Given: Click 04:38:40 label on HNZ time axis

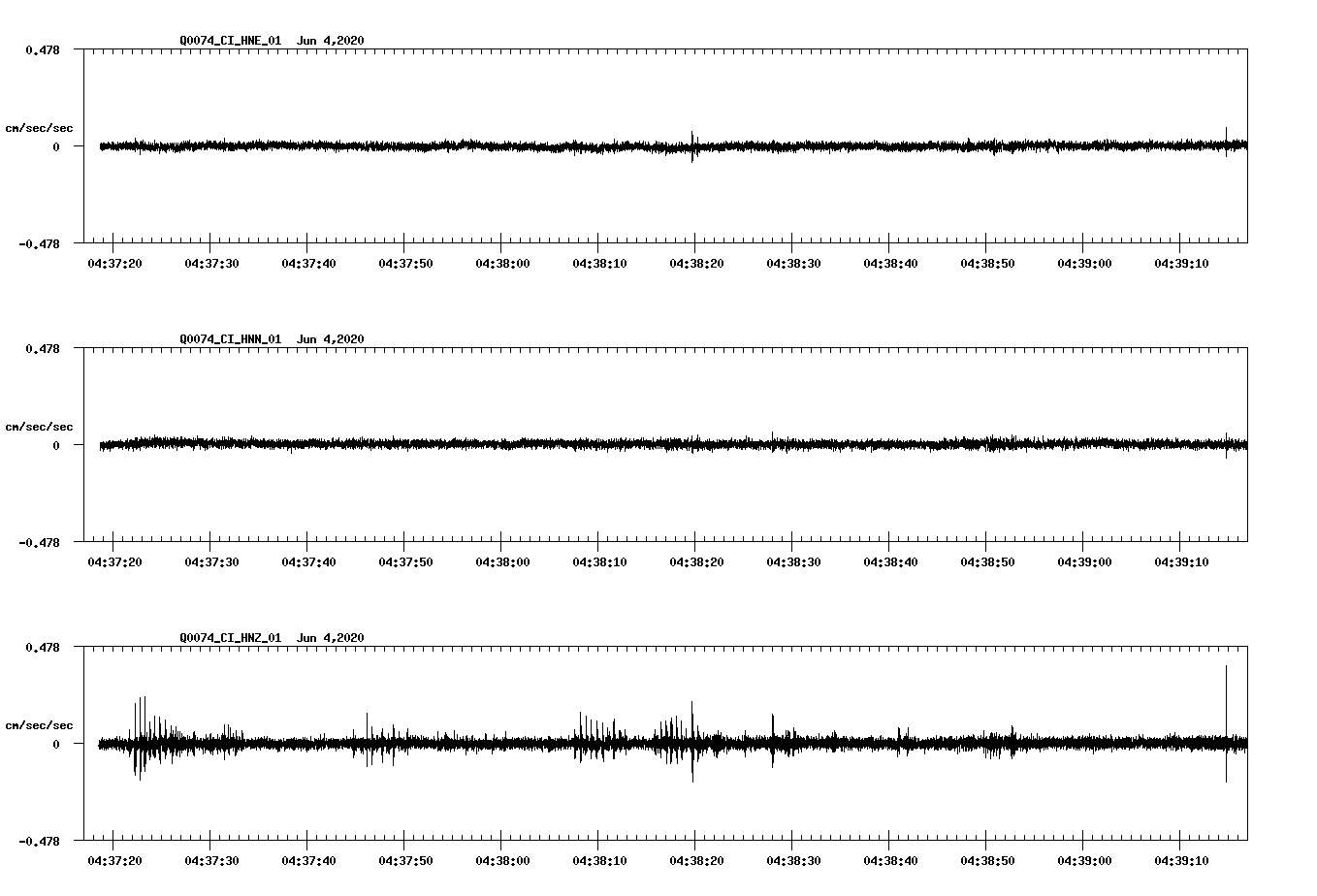Looking at the screenshot, I should tap(890, 861).
